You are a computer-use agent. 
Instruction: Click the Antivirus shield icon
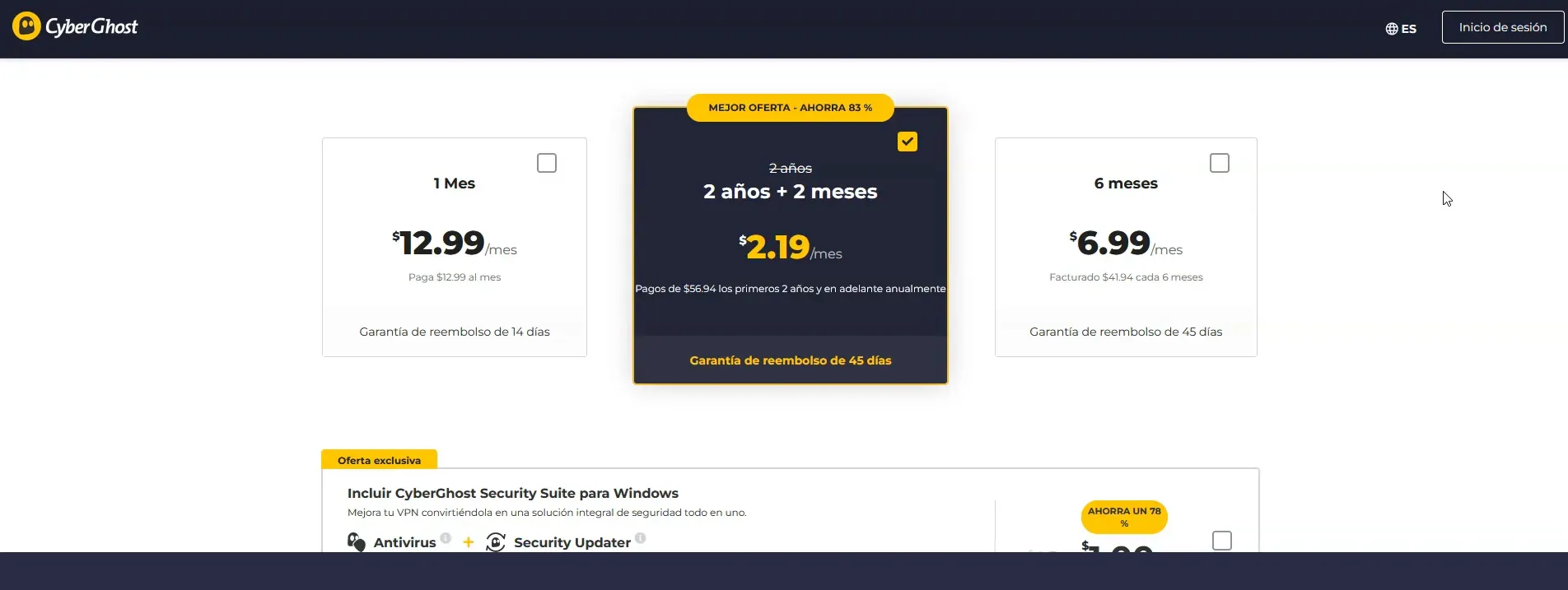coord(357,542)
